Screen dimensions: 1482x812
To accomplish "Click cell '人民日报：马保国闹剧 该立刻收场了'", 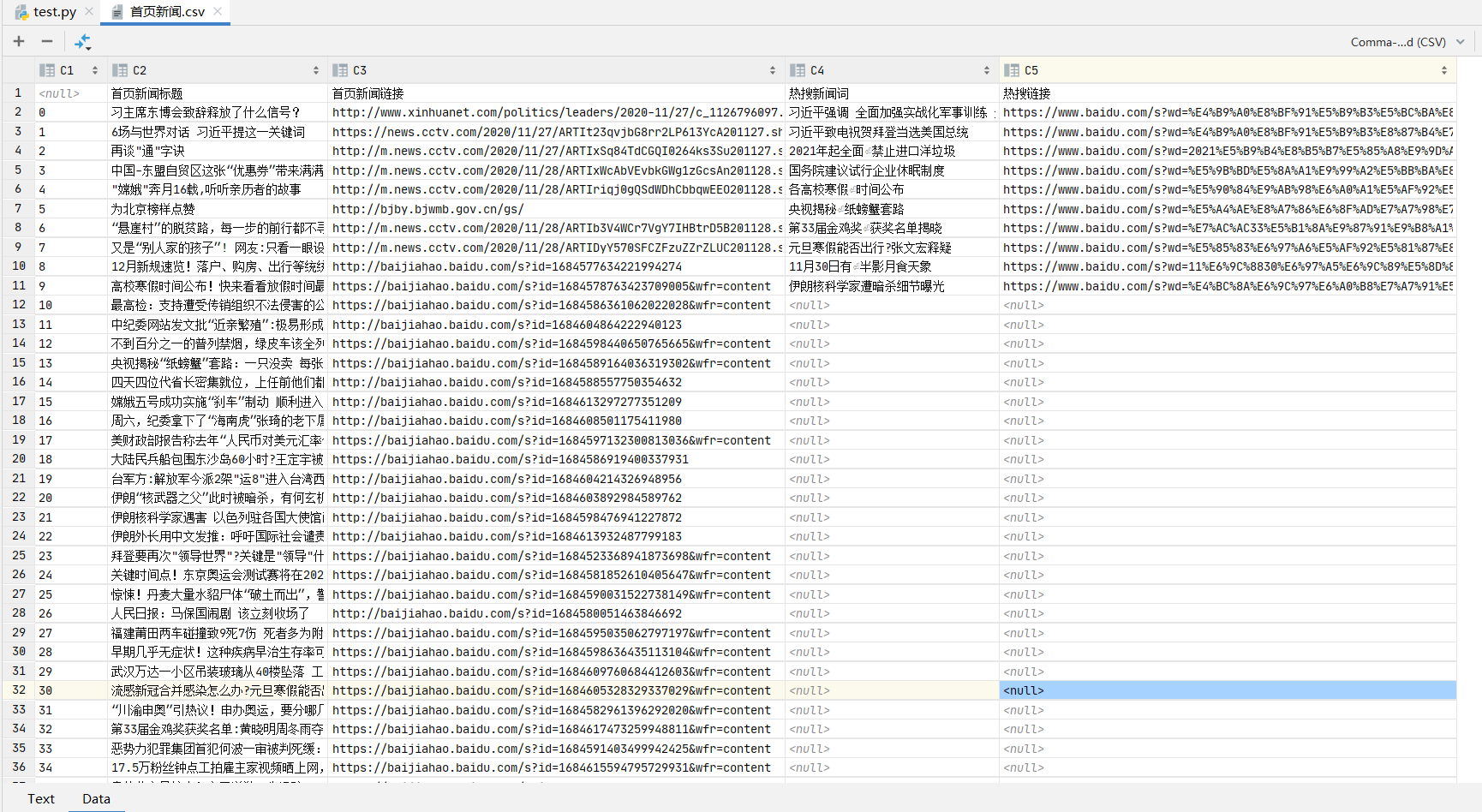I will (217, 613).
